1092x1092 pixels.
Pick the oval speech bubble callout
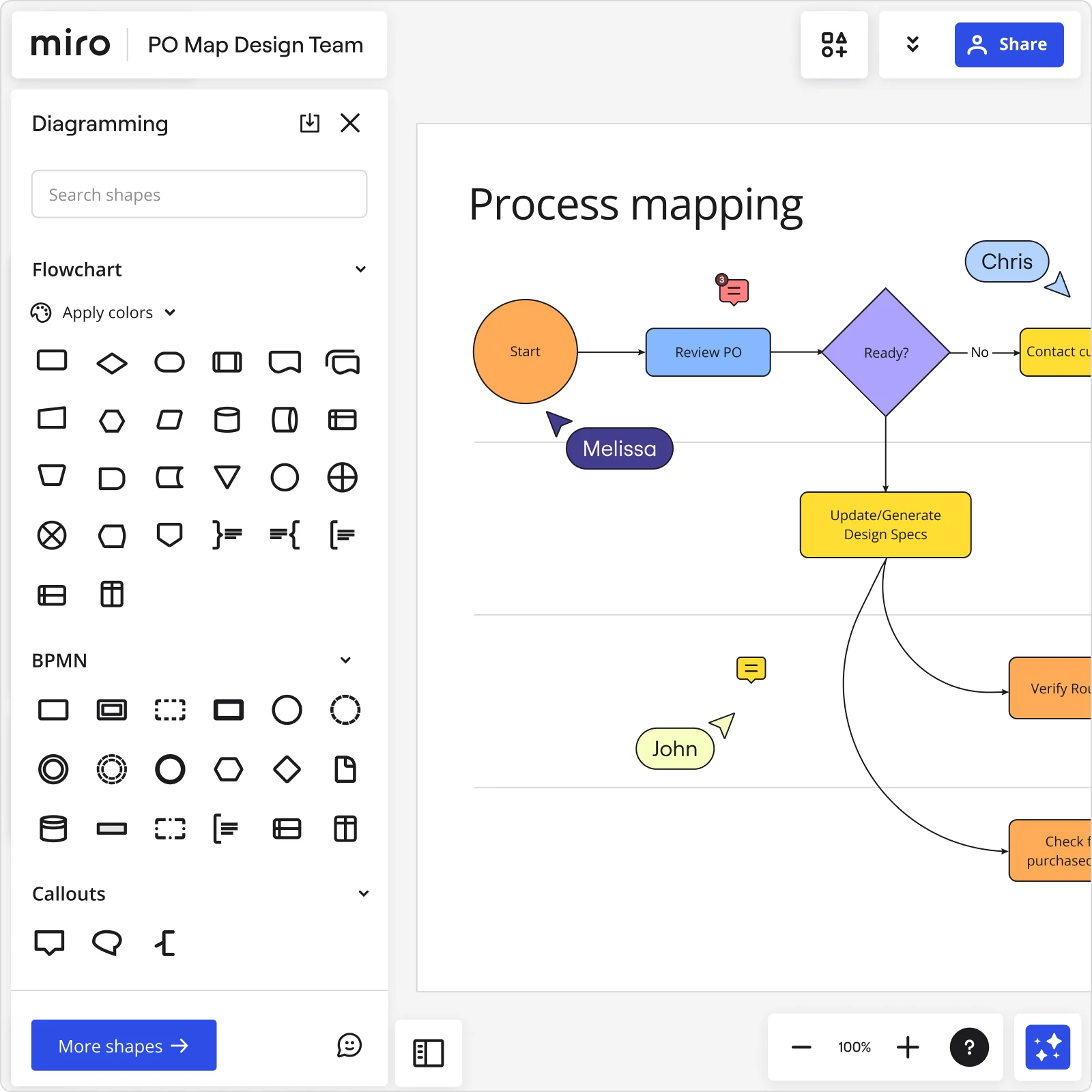pyautogui.click(x=107, y=943)
